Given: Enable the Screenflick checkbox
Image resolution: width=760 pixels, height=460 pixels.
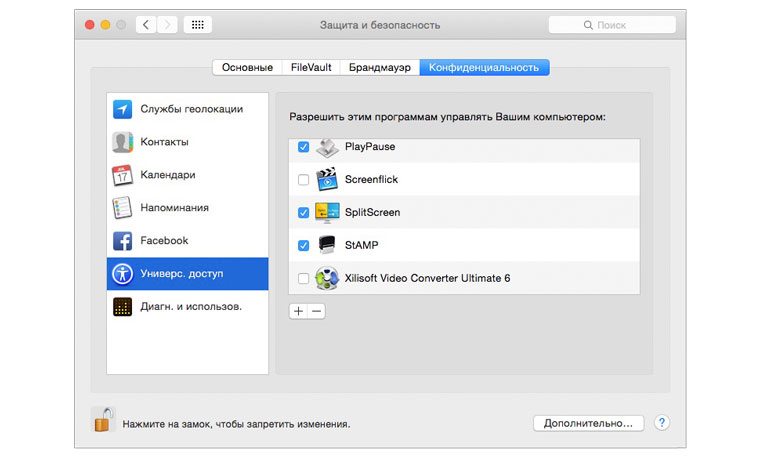Looking at the screenshot, I should 304,180.
